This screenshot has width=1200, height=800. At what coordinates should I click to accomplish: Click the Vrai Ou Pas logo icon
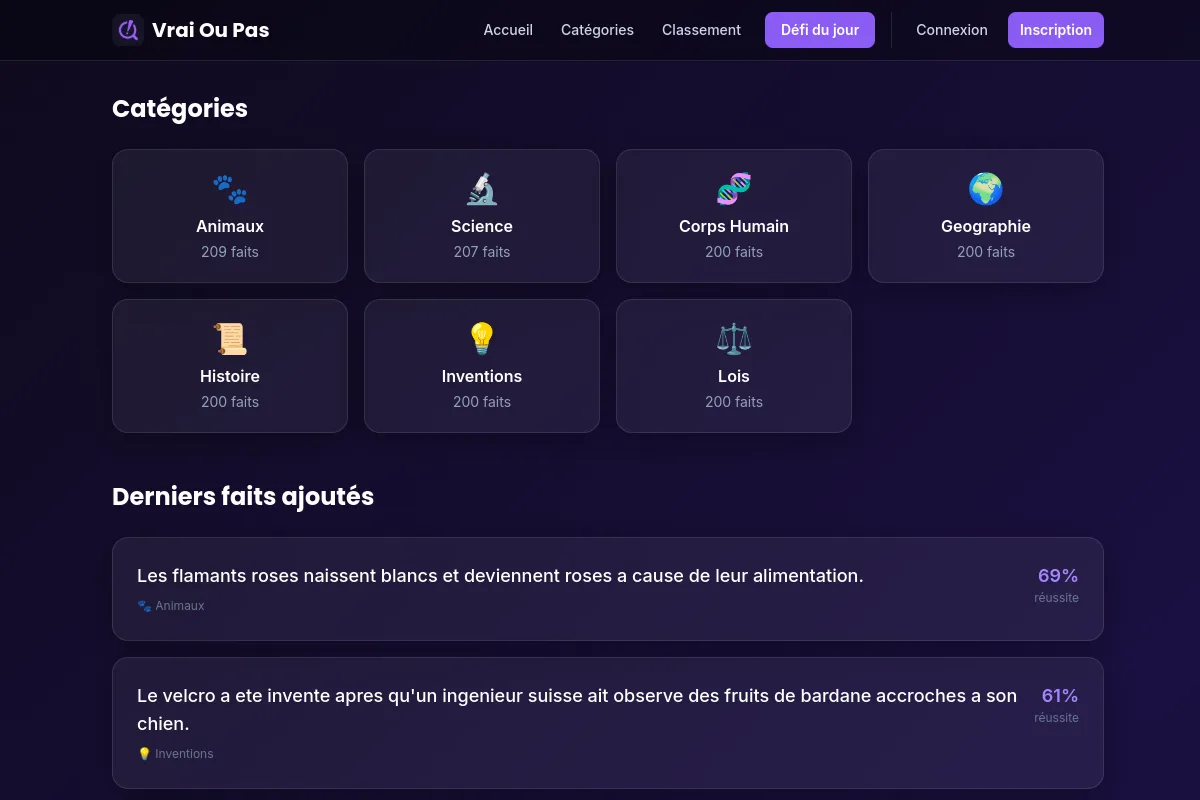(x=128, y=30)
